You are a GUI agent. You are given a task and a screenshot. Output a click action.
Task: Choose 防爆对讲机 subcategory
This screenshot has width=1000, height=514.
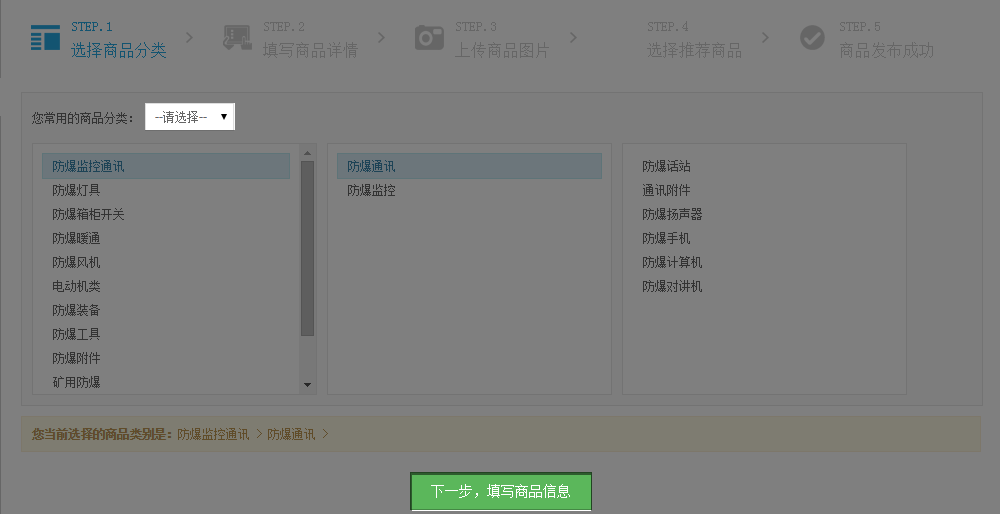672,286
